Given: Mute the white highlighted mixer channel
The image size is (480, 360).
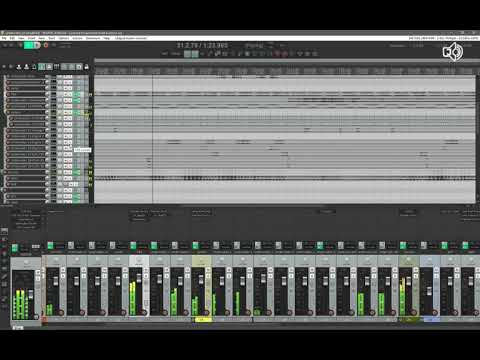Looking at the screenshot, I should pos(146,271).
